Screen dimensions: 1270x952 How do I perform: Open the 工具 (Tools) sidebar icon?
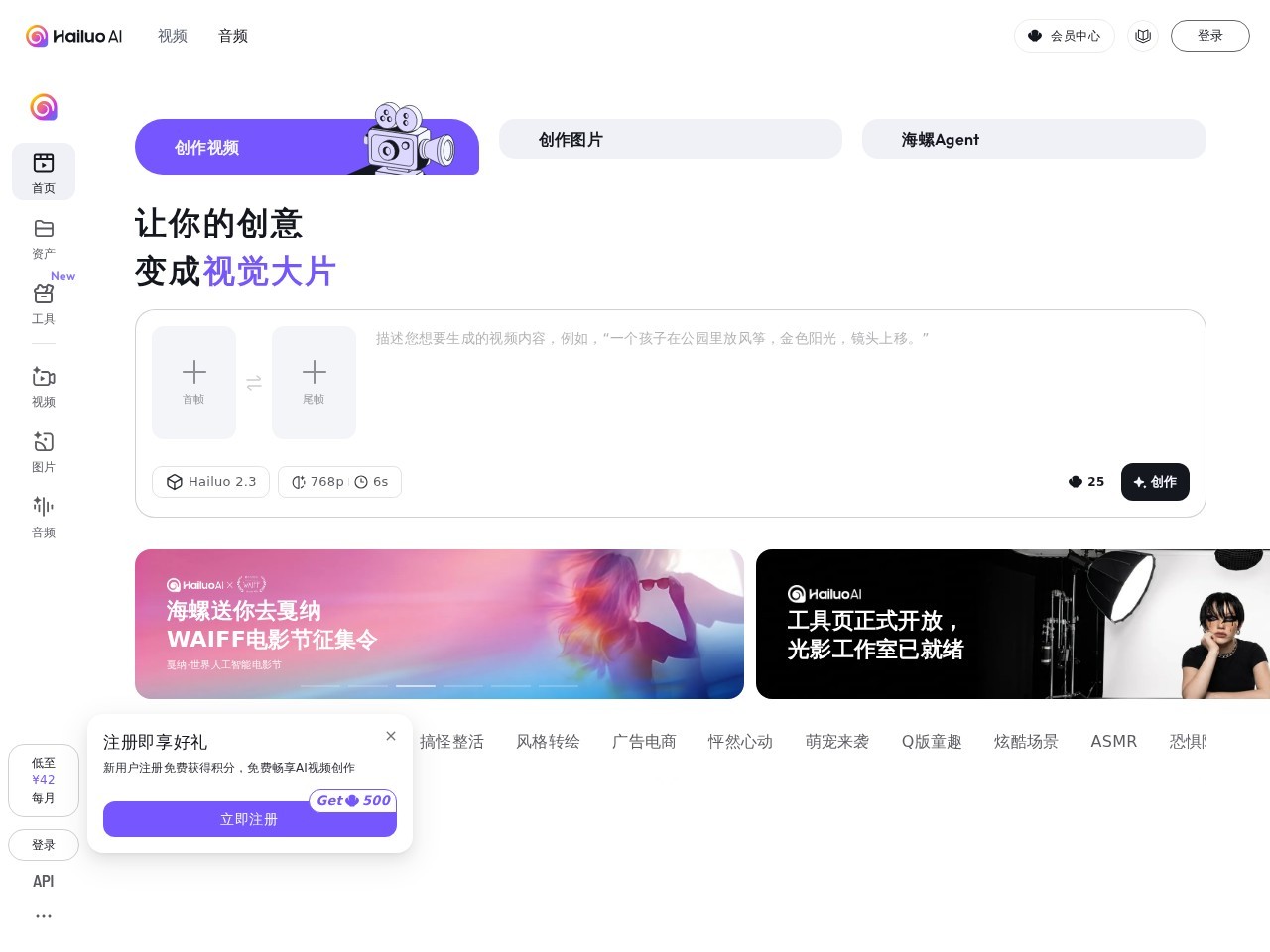[x=44, y=303]
